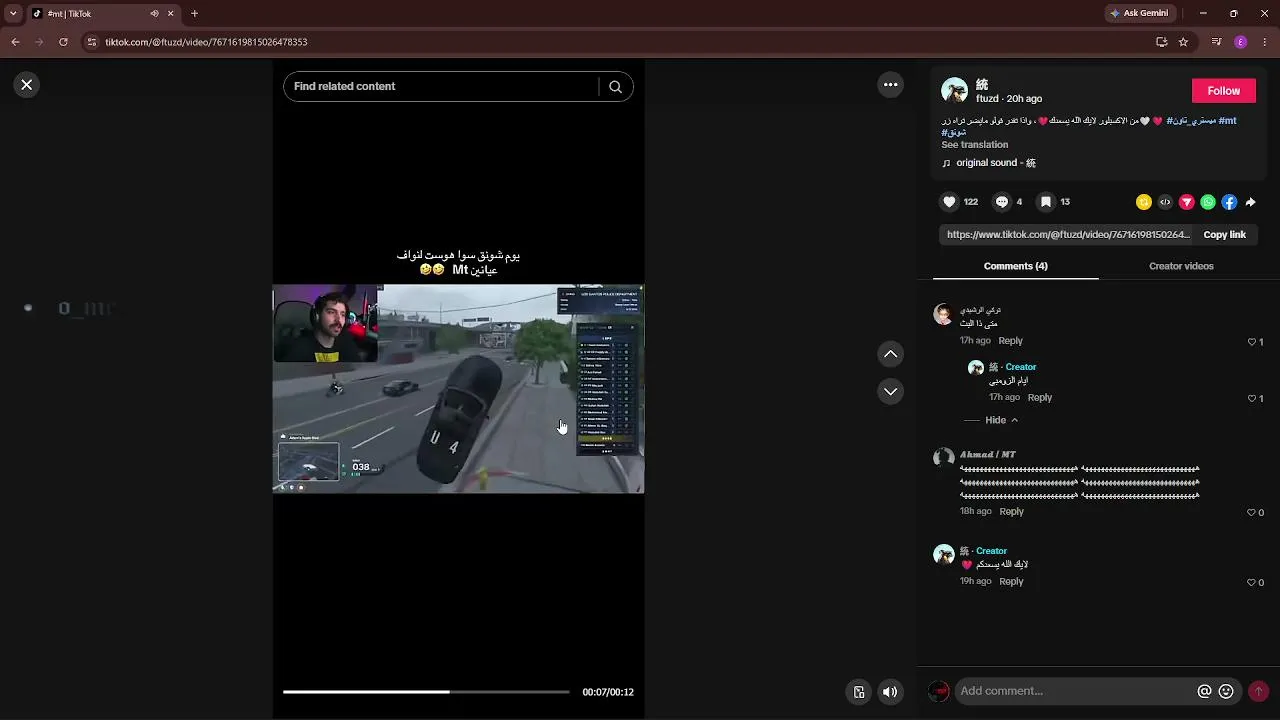Select the video URL text field
The height and width of the screenshot is (720, 1280).
click(1067, 235)
